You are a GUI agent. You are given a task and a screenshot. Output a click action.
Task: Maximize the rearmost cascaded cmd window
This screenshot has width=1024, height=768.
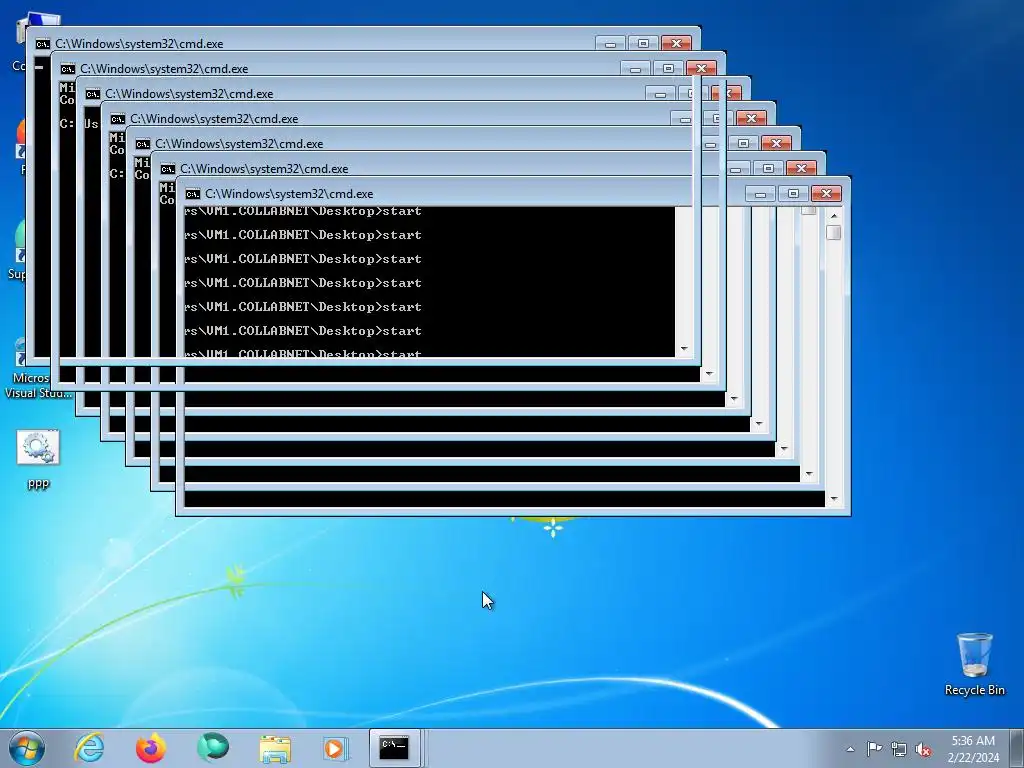(x=643, y=44)
